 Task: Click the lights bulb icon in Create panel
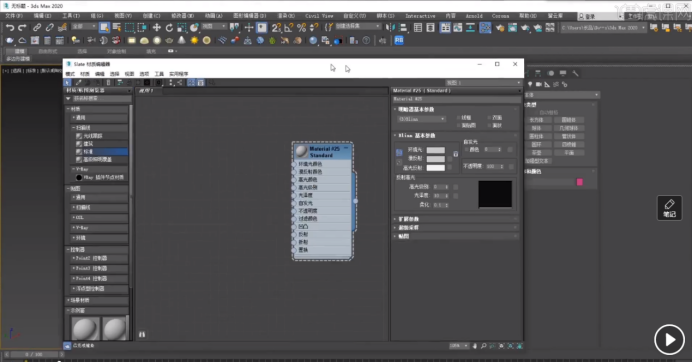click(530, 84)
